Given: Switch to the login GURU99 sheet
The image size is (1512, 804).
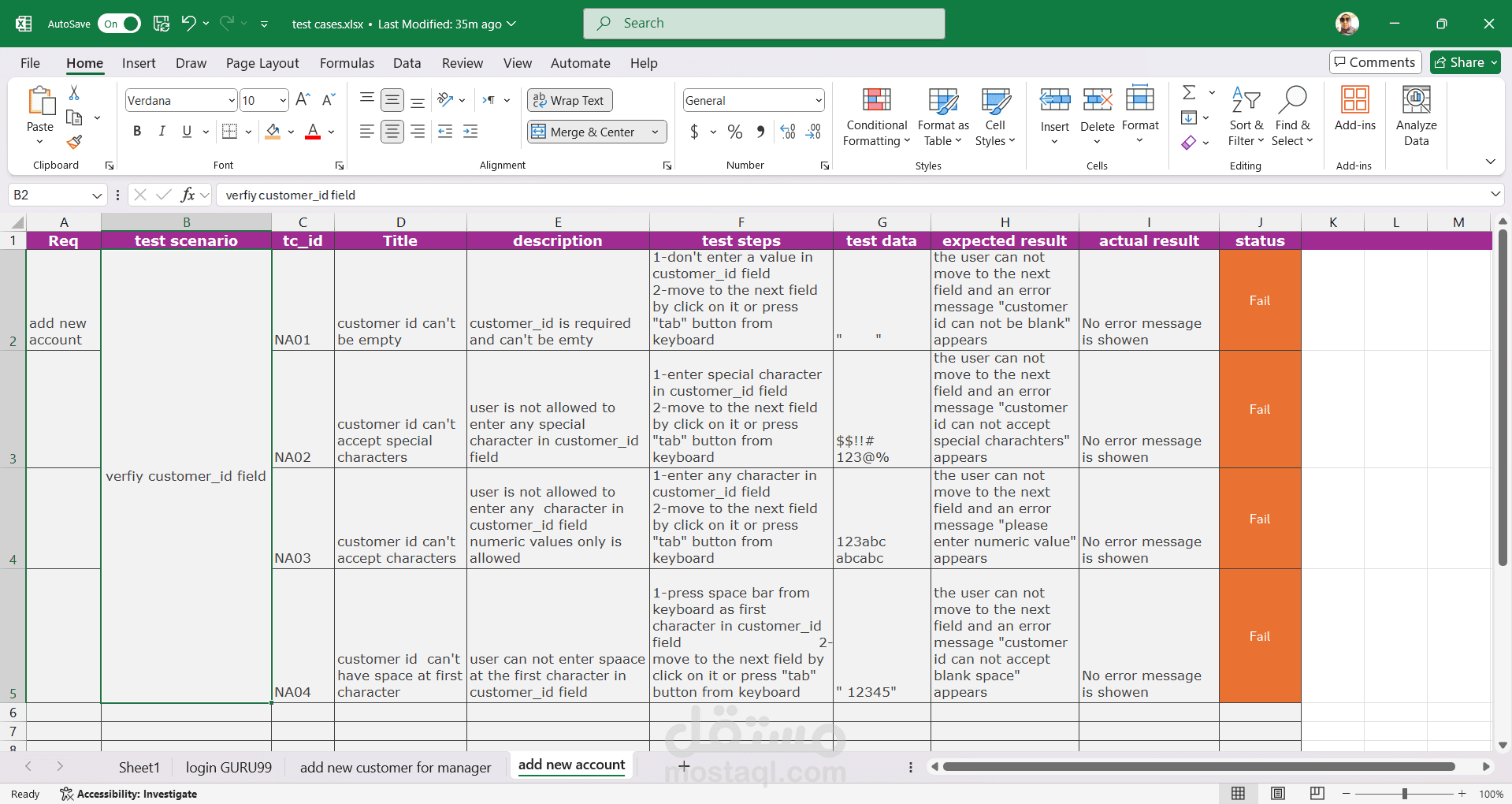Looking at the screenshot, I should [x=228, y=767].
